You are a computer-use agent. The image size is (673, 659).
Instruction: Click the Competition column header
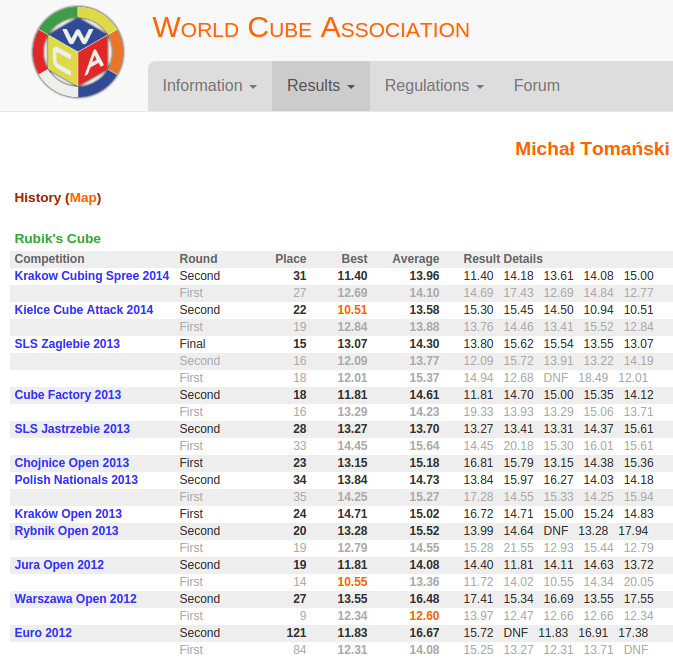(49, 259)
